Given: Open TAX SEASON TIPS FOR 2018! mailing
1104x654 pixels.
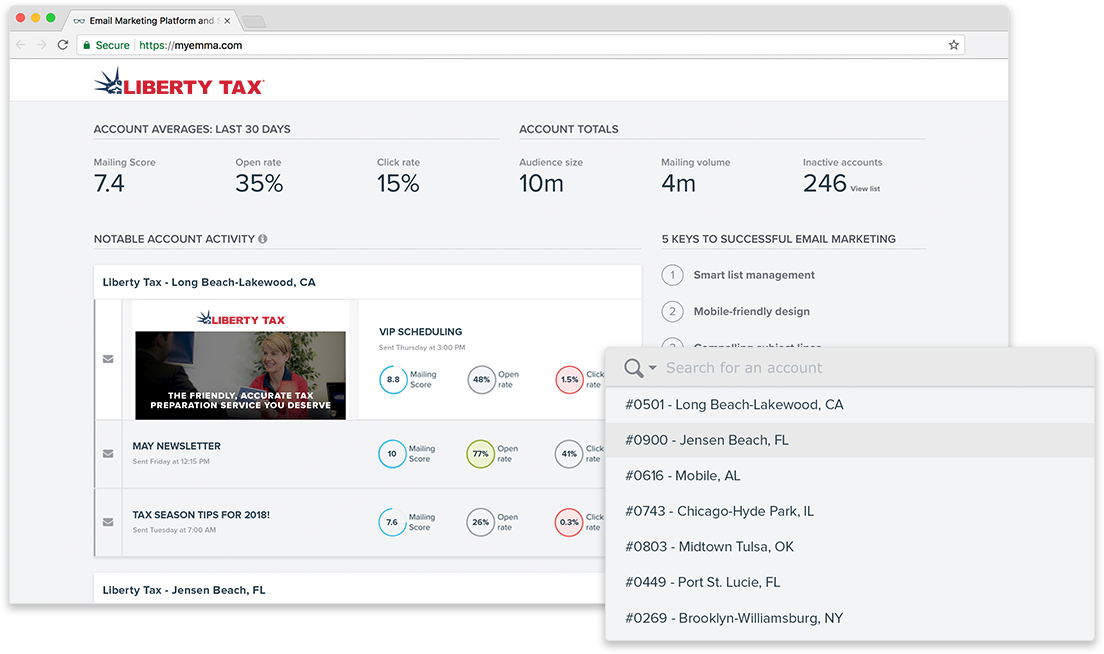Looking at the screenshot, I should tap(201, 515).
